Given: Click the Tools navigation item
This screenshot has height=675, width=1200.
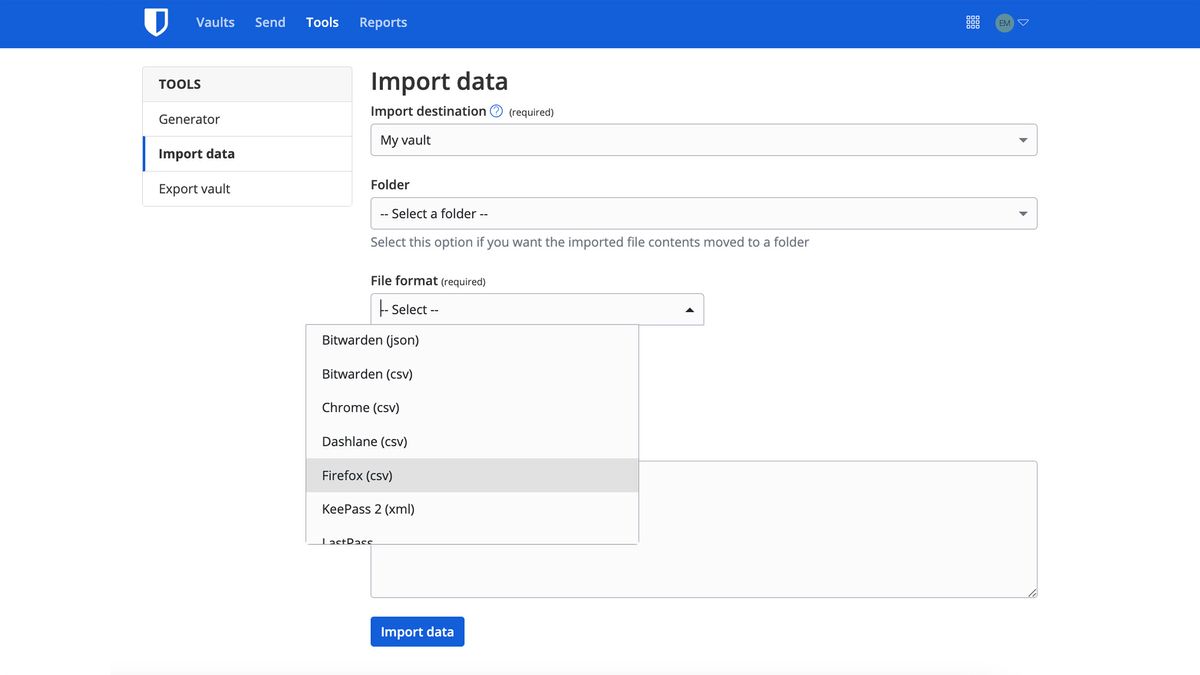Looking at the screenshot, I should (x=322, y=21).
